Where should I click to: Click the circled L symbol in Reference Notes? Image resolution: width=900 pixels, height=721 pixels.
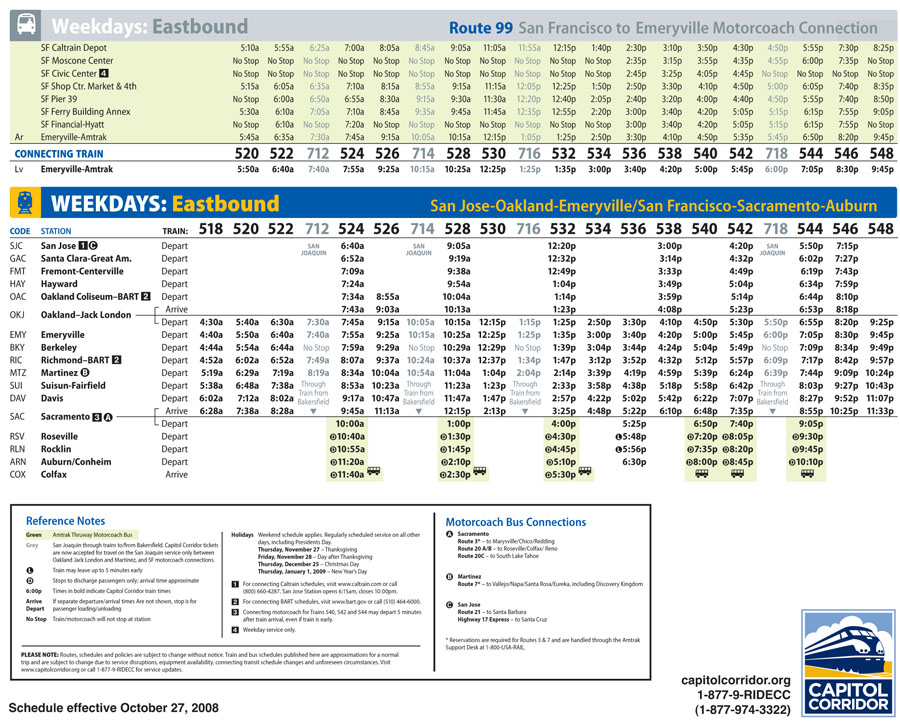[30, 571]
